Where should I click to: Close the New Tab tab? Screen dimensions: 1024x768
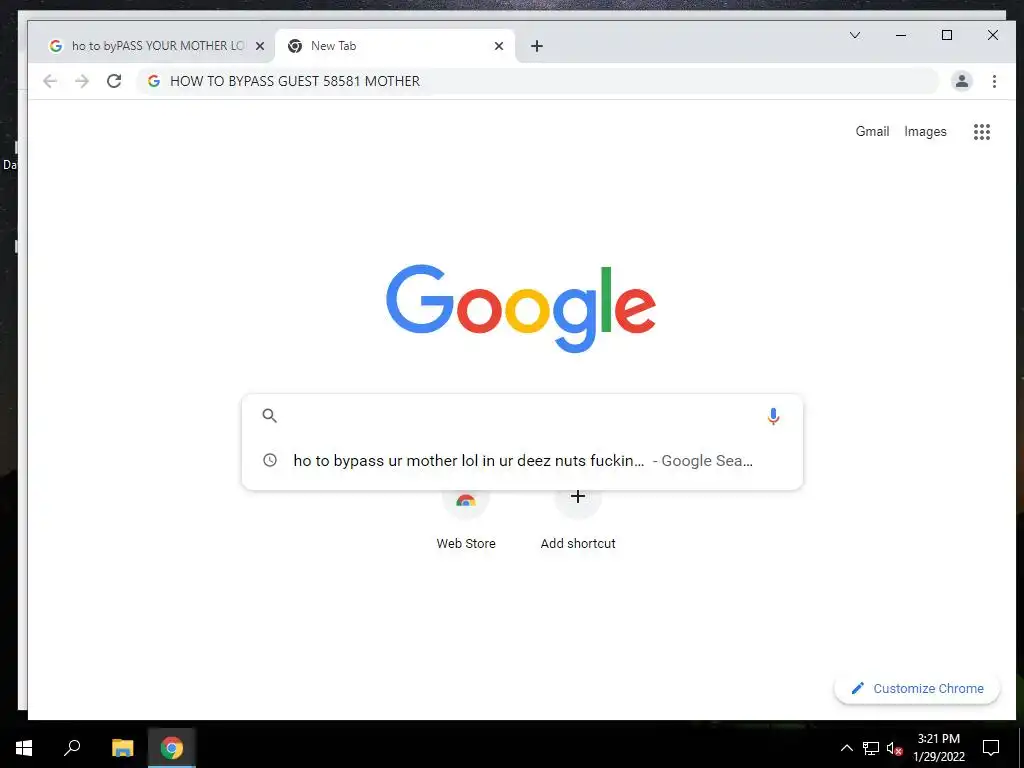tap(499, 46)
